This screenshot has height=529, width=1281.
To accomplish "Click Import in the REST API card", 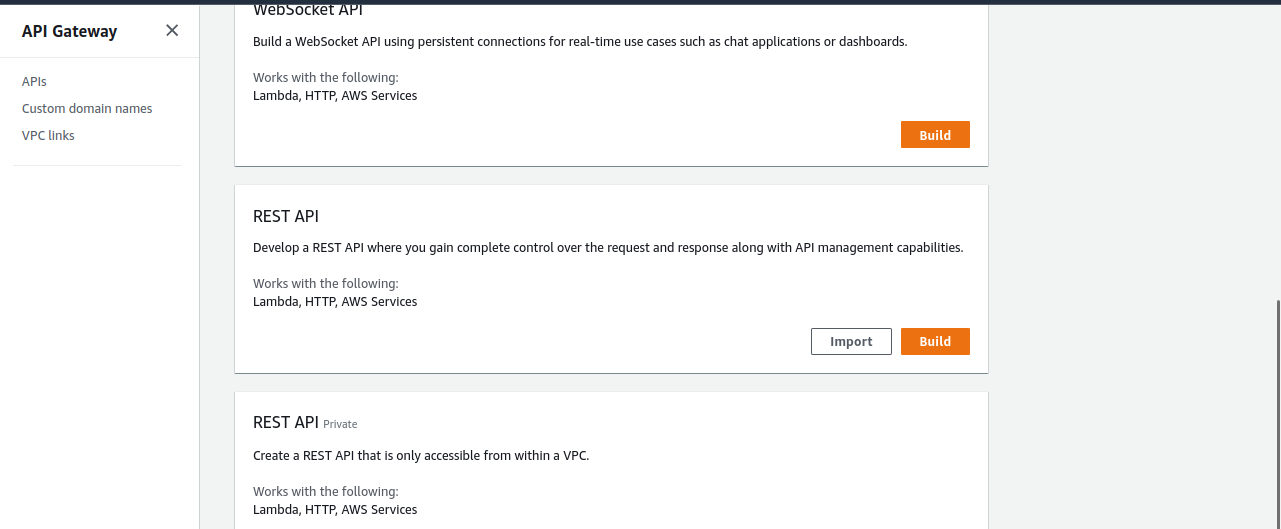I will coord(851,341).
